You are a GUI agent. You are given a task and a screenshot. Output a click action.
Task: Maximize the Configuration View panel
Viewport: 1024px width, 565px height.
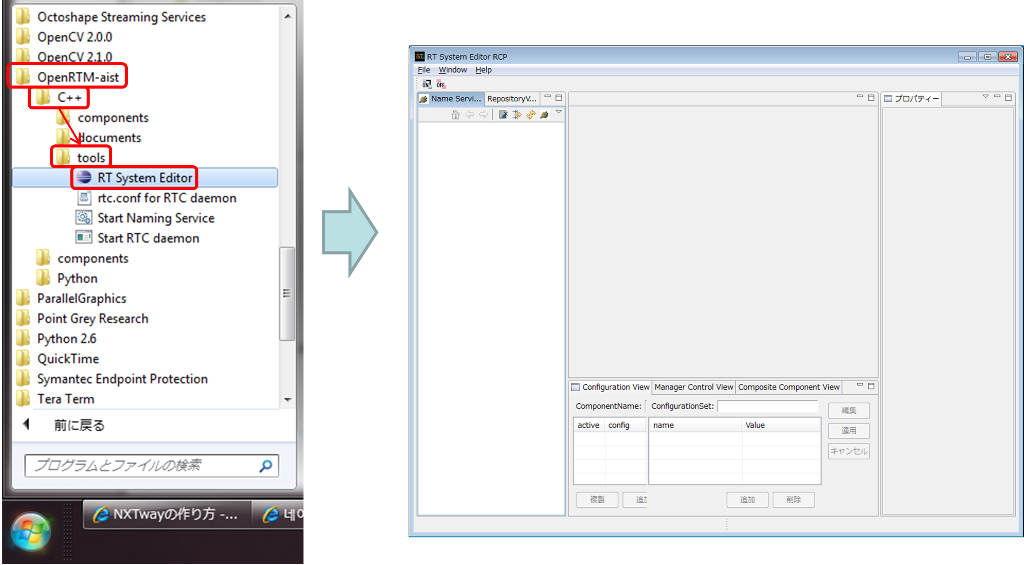[x=871, y=386]
